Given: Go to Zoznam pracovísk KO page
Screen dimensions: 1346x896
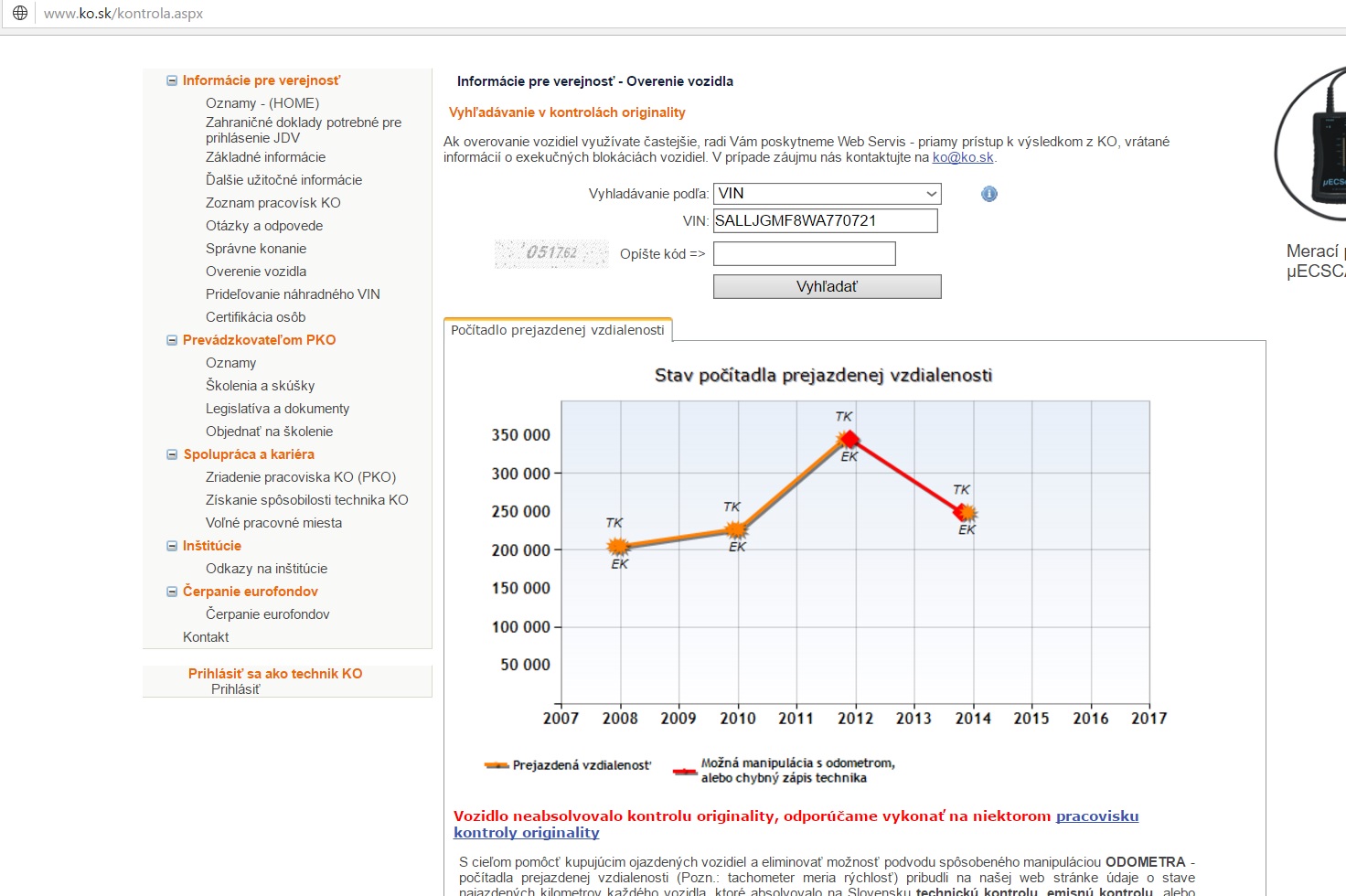Looking at the screenshot, I should (272, 203).
